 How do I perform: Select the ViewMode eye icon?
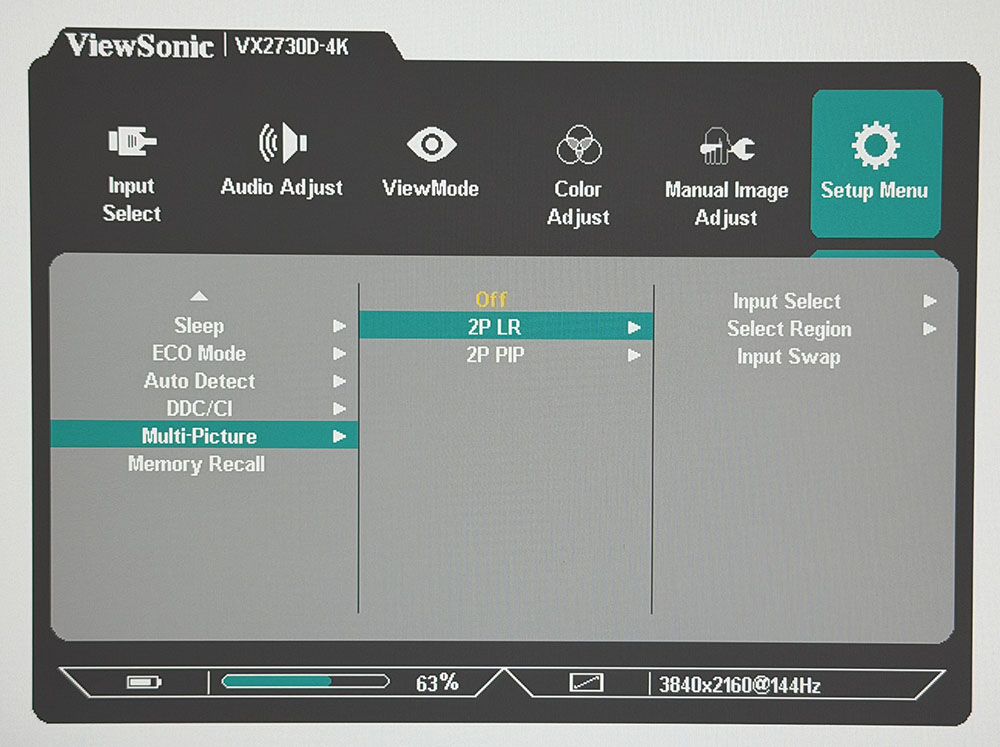pos(432,144)
